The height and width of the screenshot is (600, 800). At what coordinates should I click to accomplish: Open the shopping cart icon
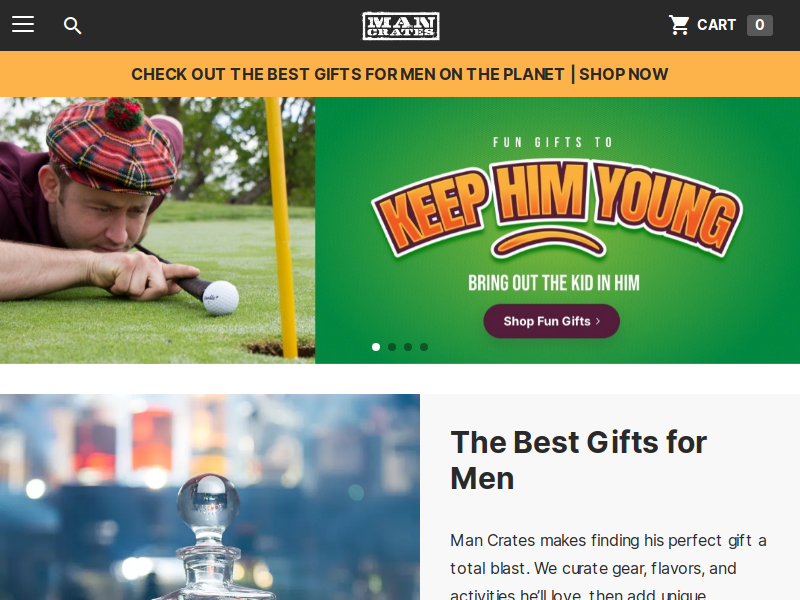pyautogui.click(x=679, y=25)
